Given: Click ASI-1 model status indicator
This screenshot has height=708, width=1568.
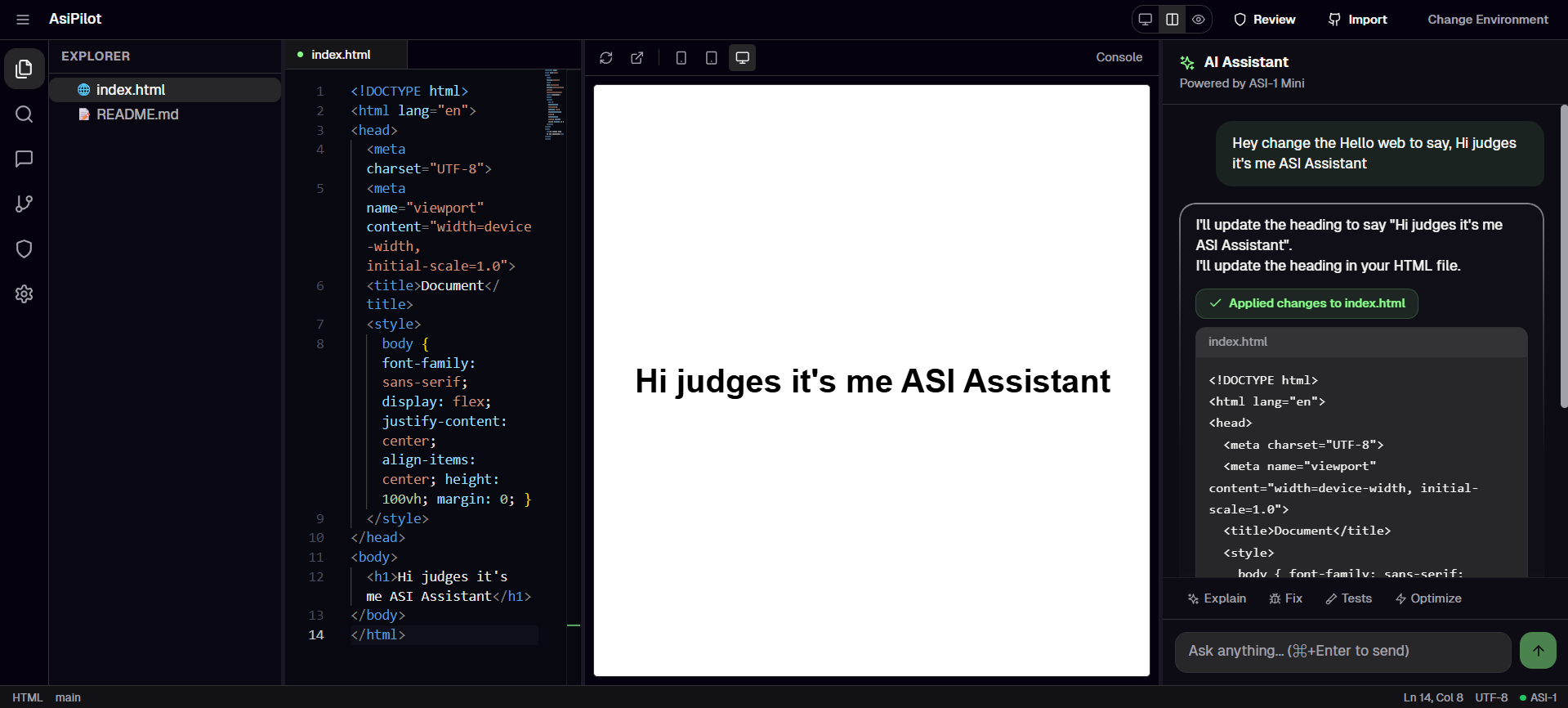Looking at the screenshot, I should (1539, 697).
